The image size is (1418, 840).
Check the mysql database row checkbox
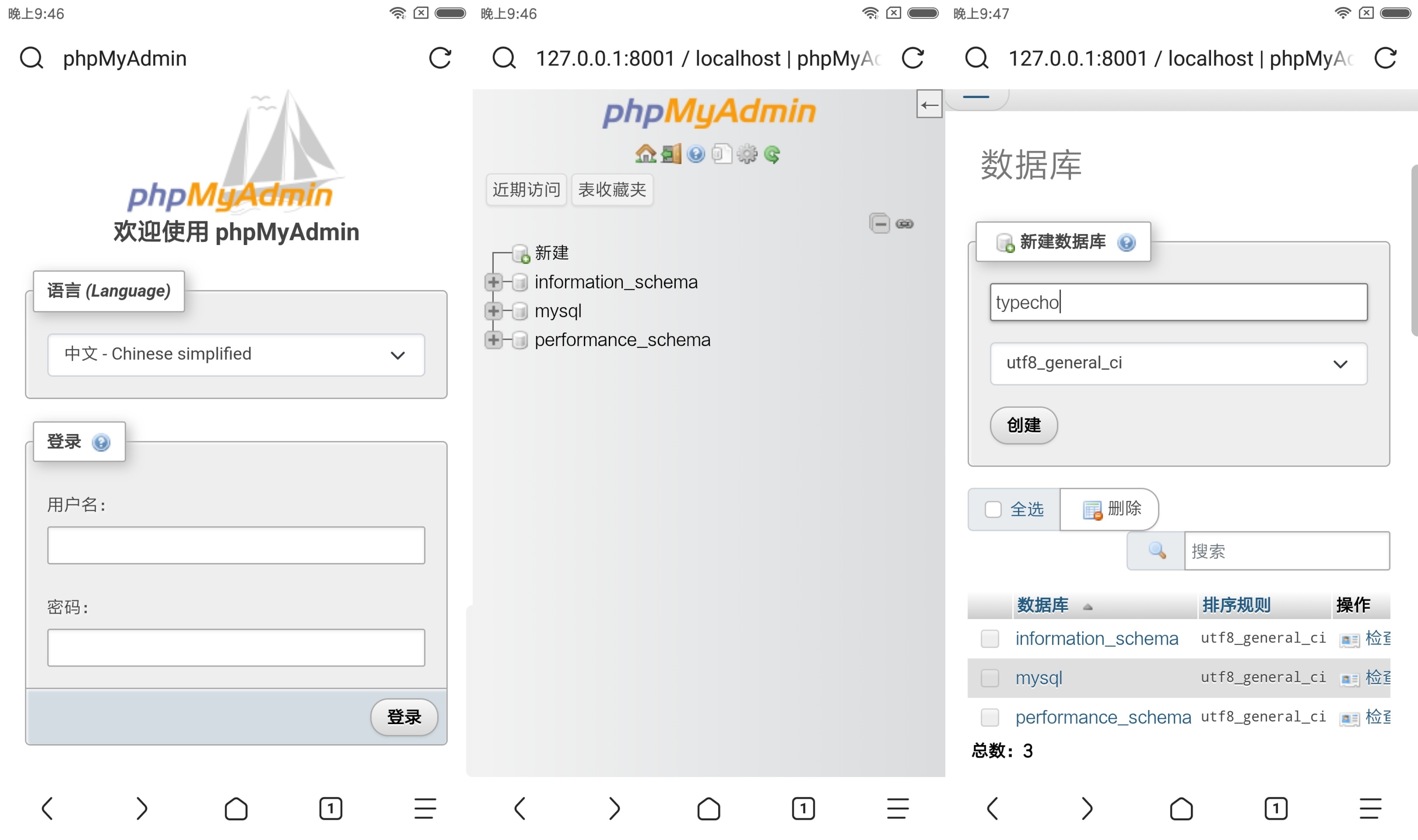click(989, 677)
